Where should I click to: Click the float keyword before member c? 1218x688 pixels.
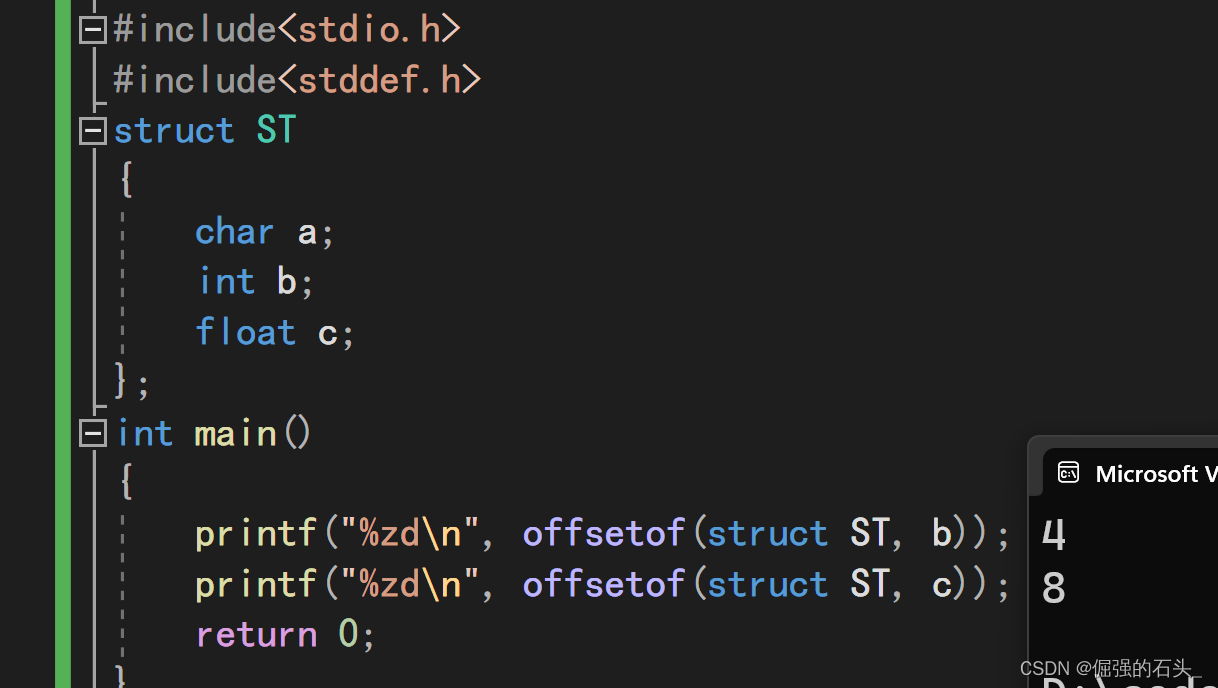(x=245, y=332)
